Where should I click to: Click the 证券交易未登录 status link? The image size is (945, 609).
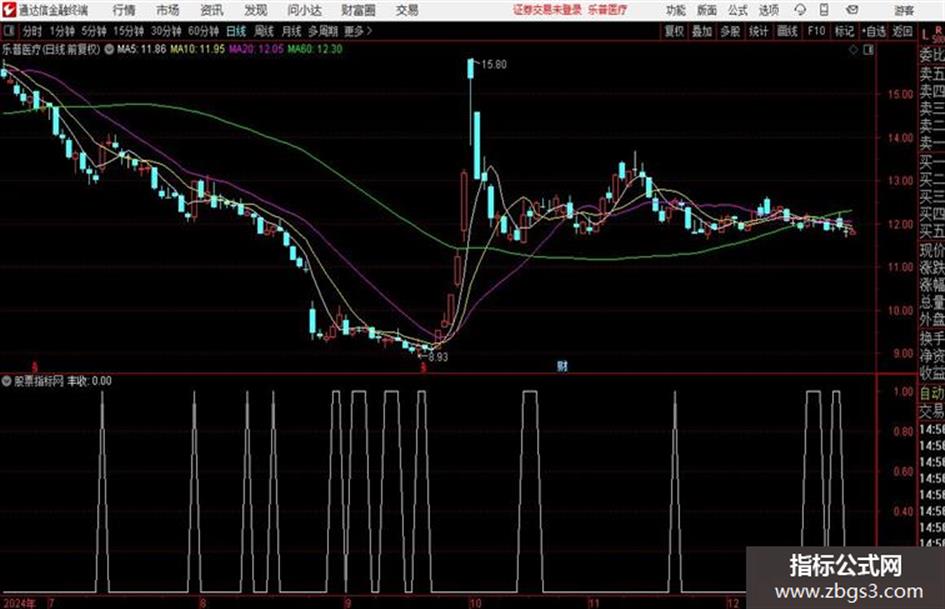[547, 10]
